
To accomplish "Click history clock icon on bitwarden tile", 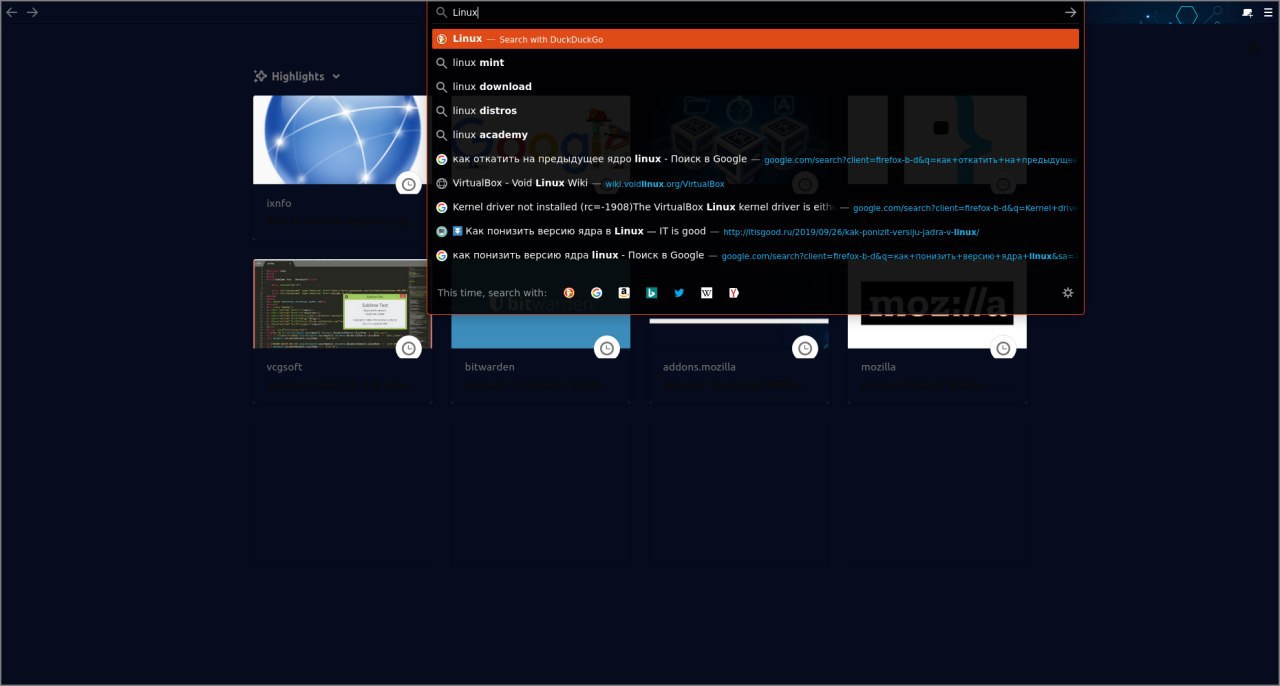I will coord(606,348).
